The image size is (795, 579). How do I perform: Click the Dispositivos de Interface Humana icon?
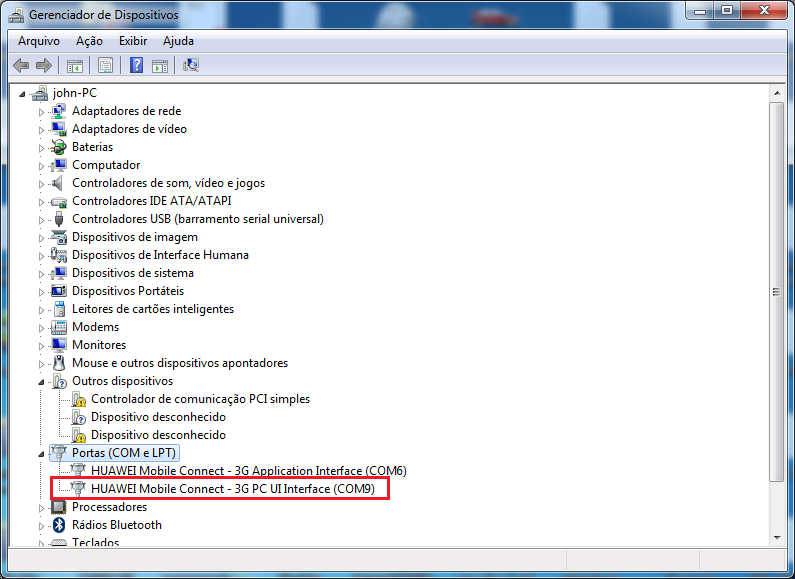[59, 255]
